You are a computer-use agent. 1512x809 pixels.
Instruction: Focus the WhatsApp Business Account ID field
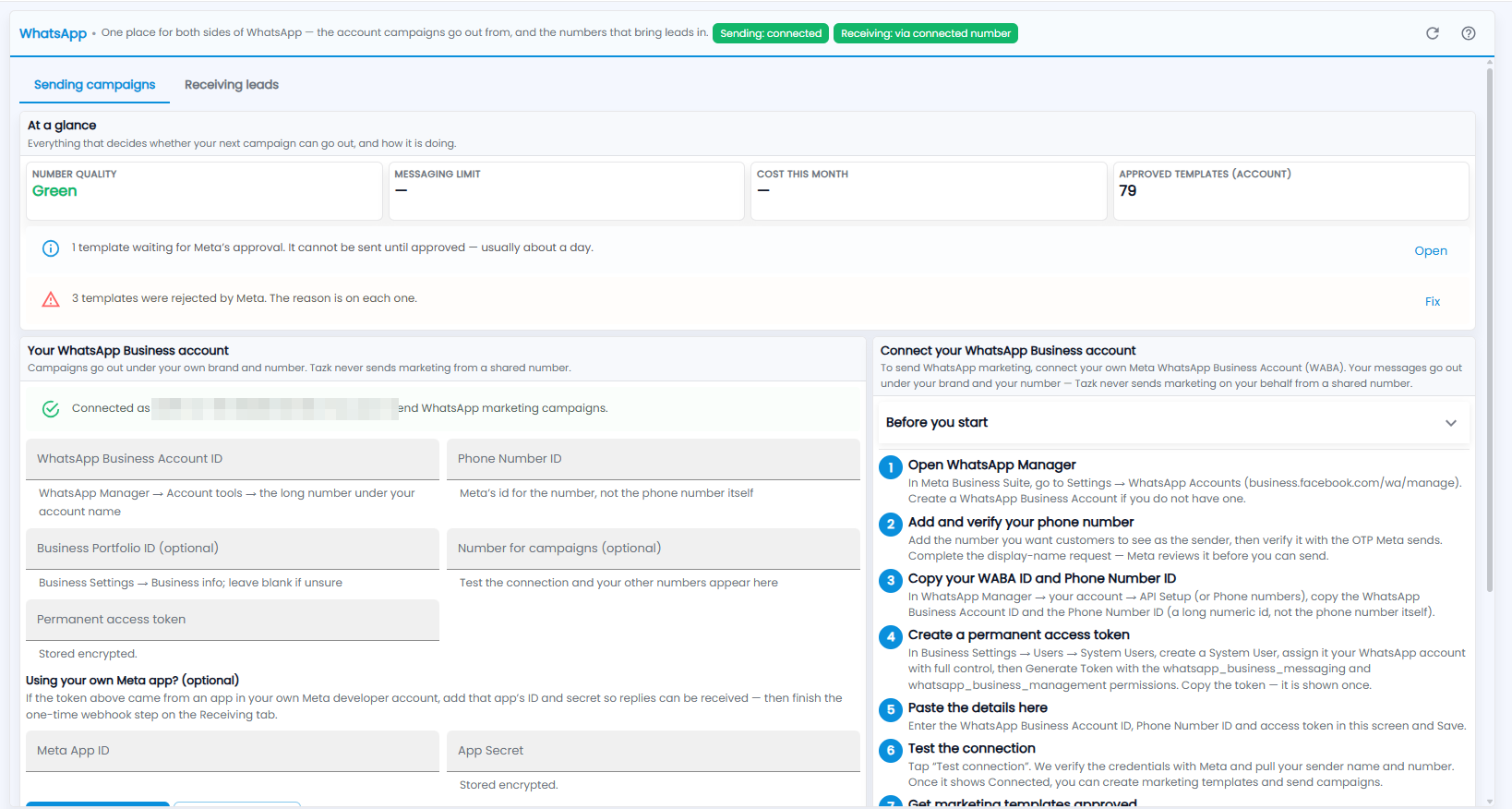[233, 459]
